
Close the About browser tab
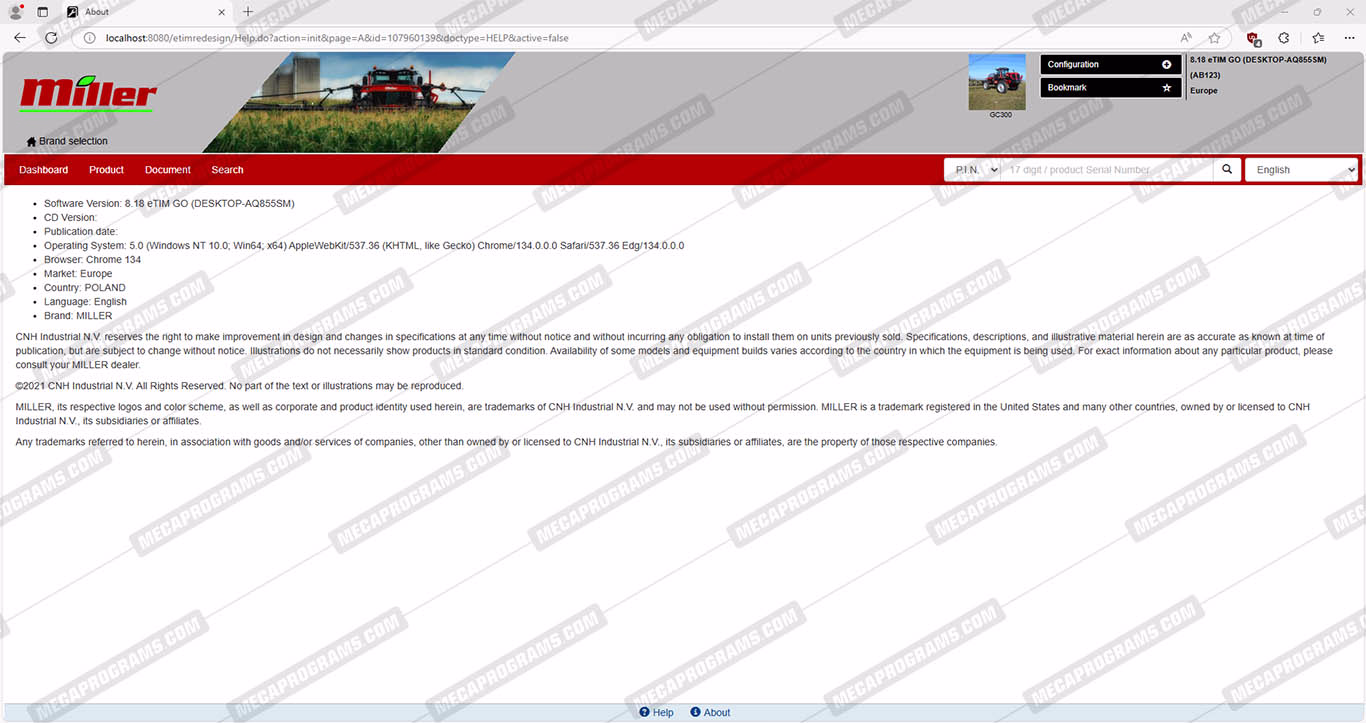[222, 12]
